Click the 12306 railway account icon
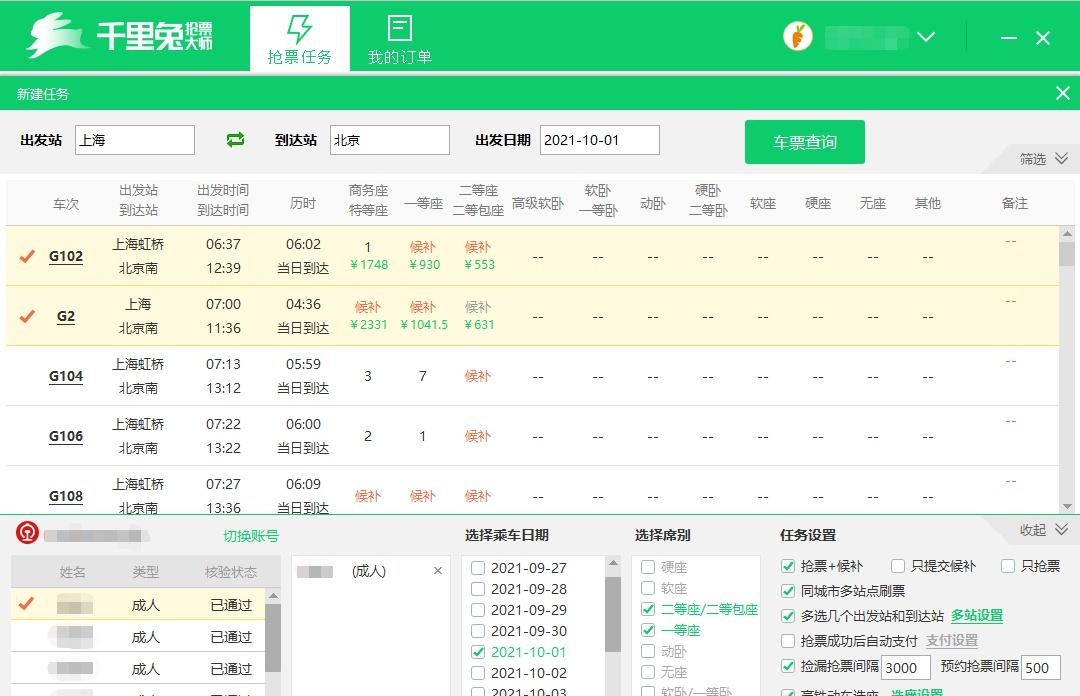 (x=27, y=533)
